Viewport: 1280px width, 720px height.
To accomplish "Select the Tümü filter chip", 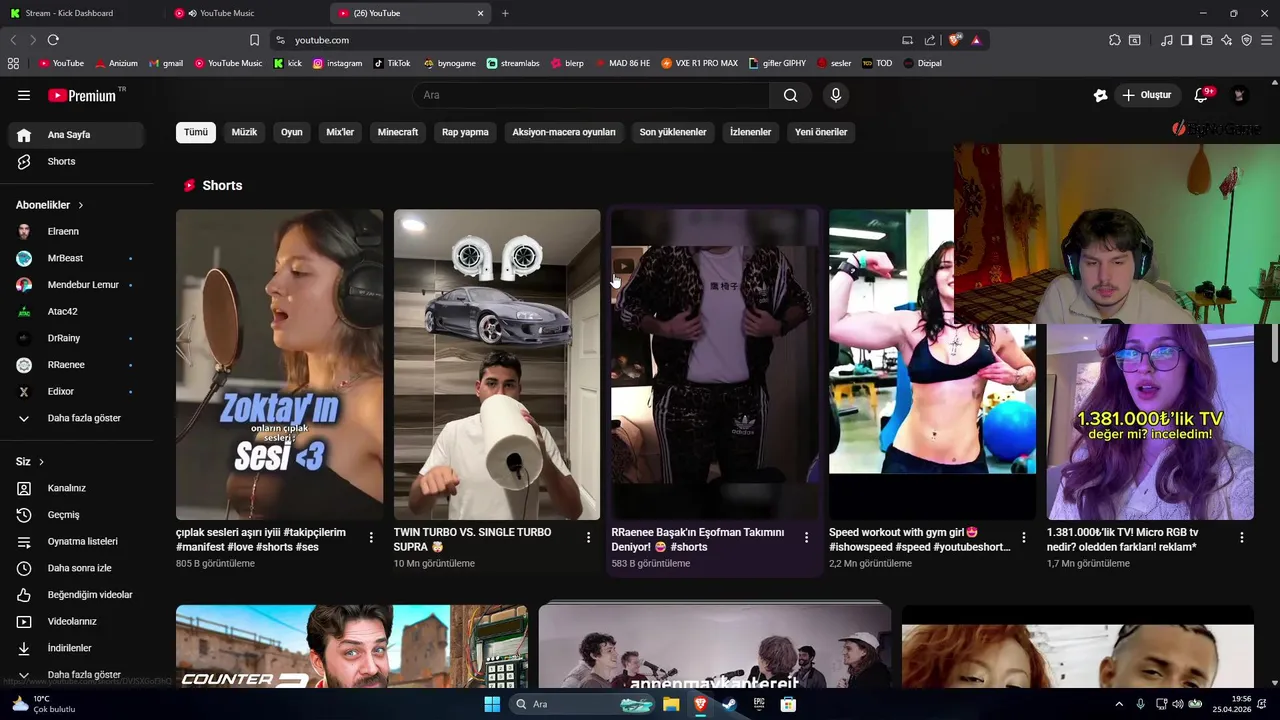I will [196, 132].
